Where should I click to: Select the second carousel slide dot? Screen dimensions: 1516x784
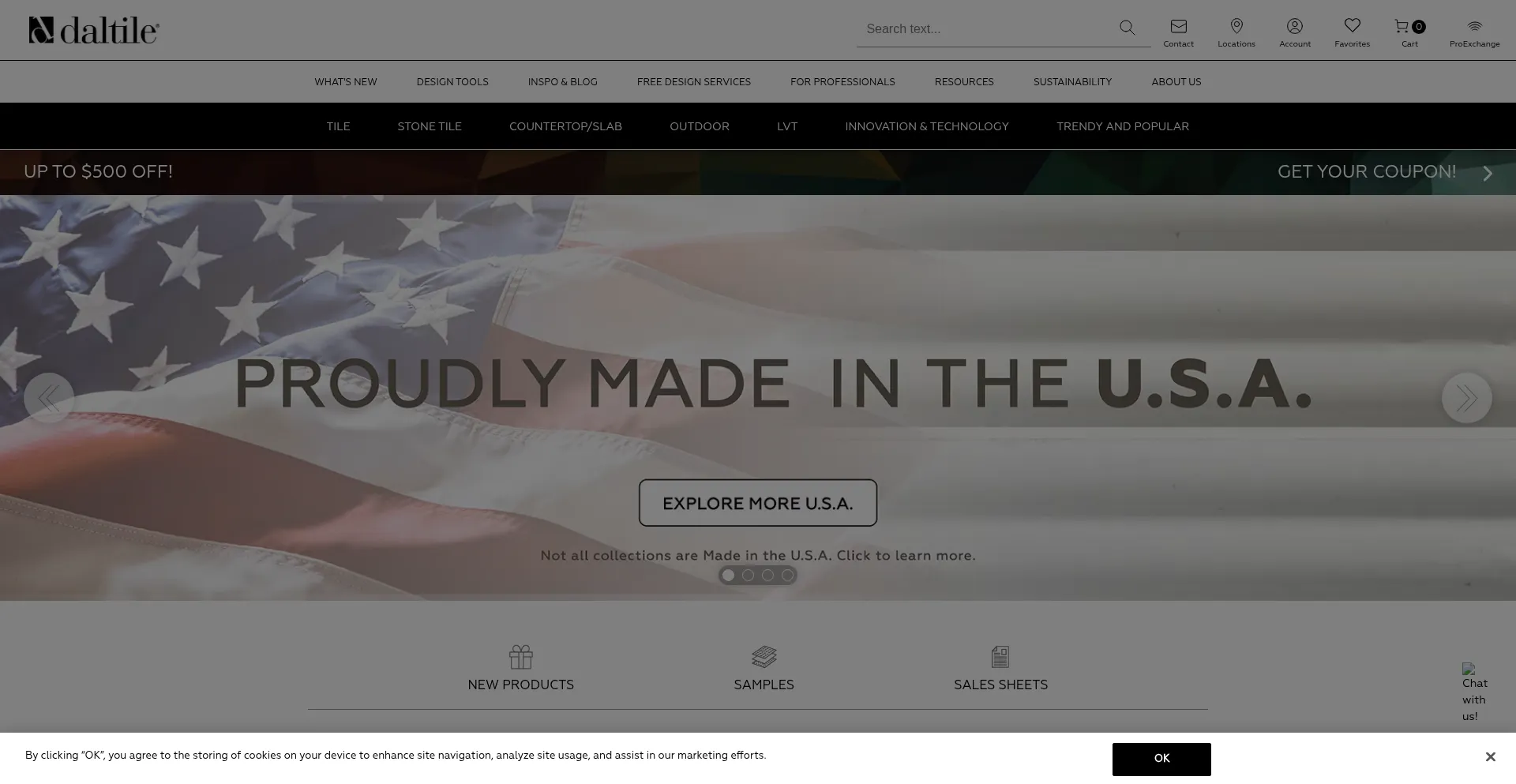(x=748, y=576)
